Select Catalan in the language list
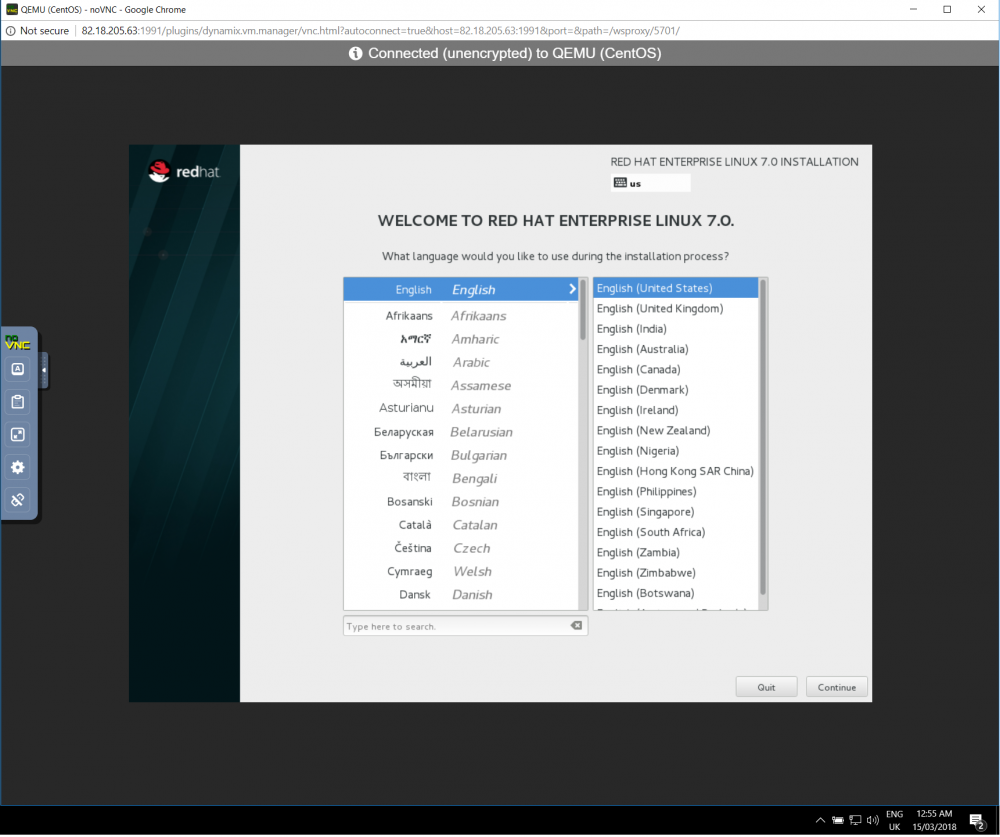The width and height of the screenshot is (1000, 837). [460, 525]
